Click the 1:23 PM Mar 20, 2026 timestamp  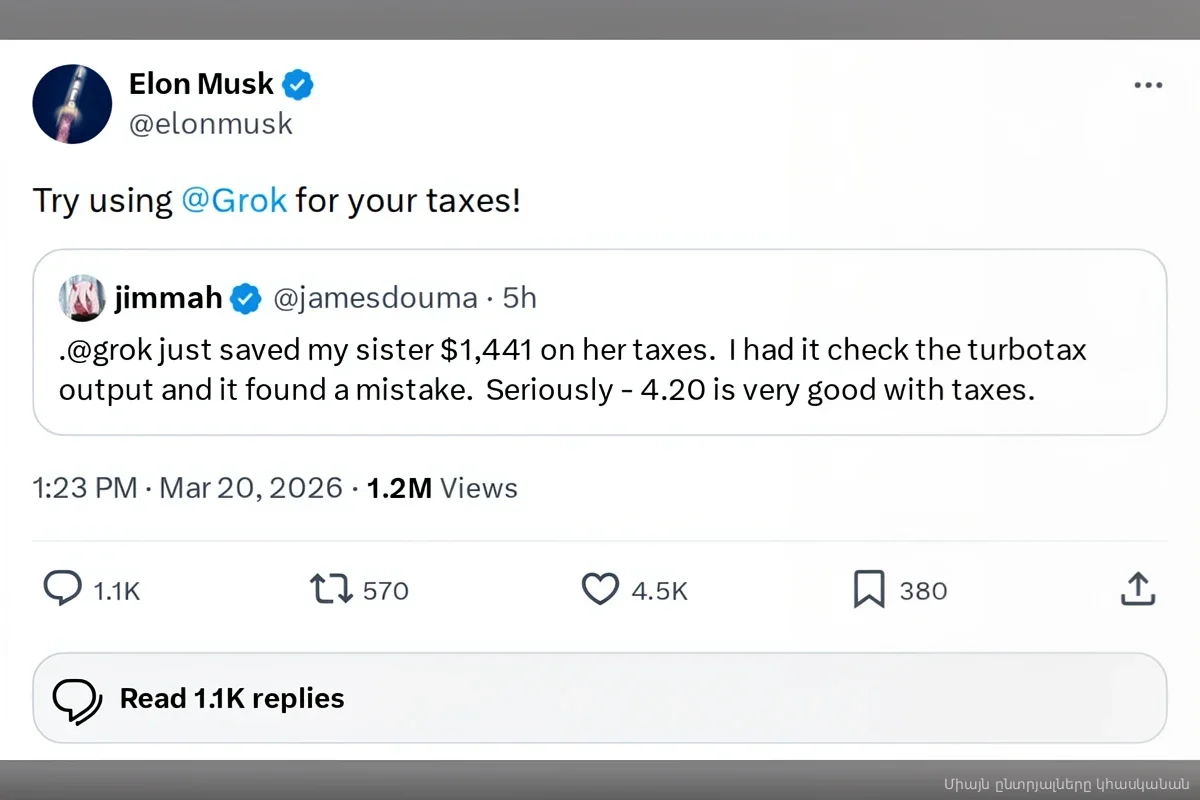(188, 489)
